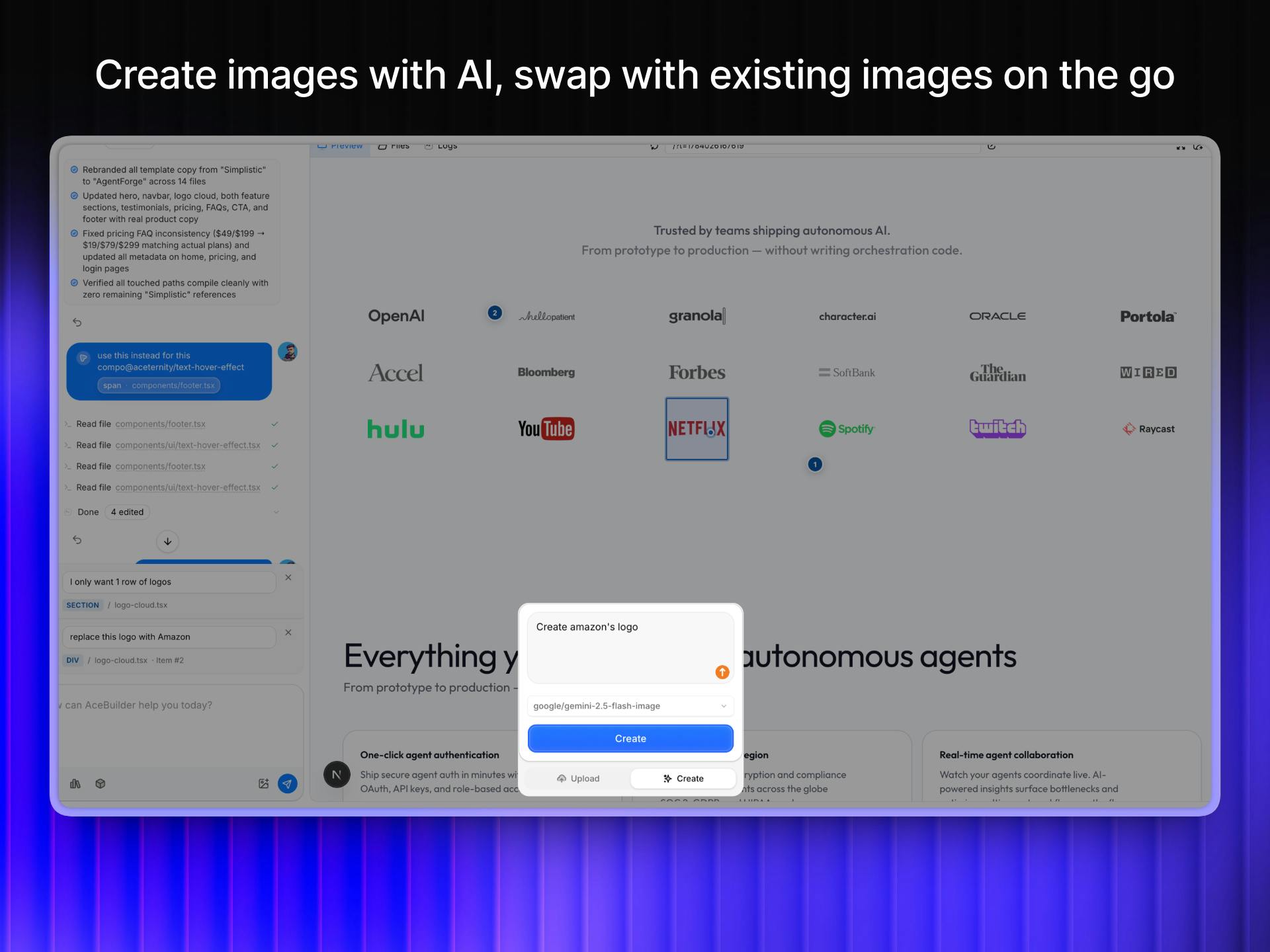The image size is (1270, 952).
Task: Expand the Done row chevron
Action: [x=276, y=512]
